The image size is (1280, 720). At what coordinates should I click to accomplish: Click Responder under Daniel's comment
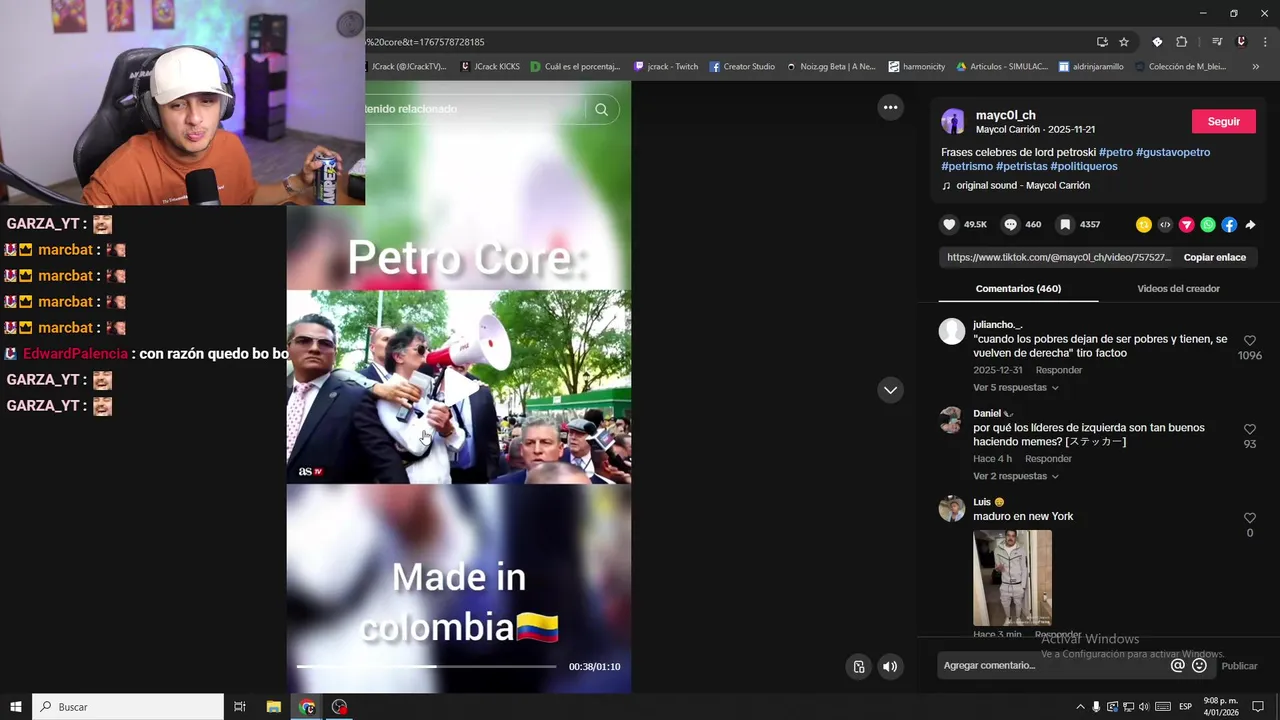(x=1048, y=459)
